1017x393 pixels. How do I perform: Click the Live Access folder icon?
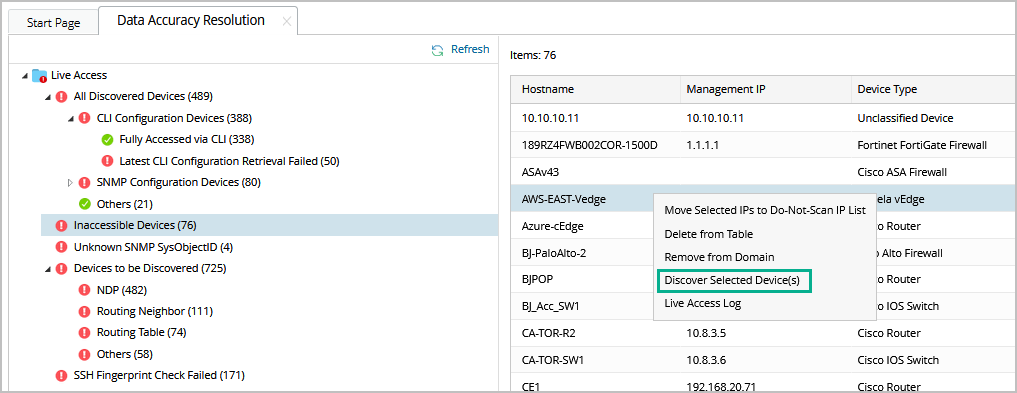pyautogui.click(x=39, y=75)
